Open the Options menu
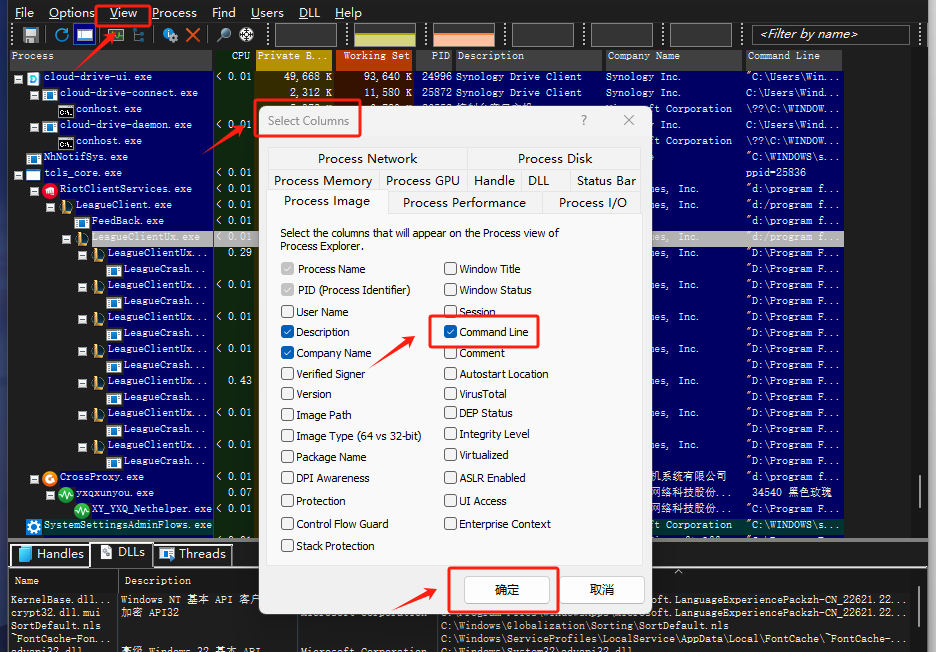The width and height of the screenshot is (936, 652). (x=71, y=13)
